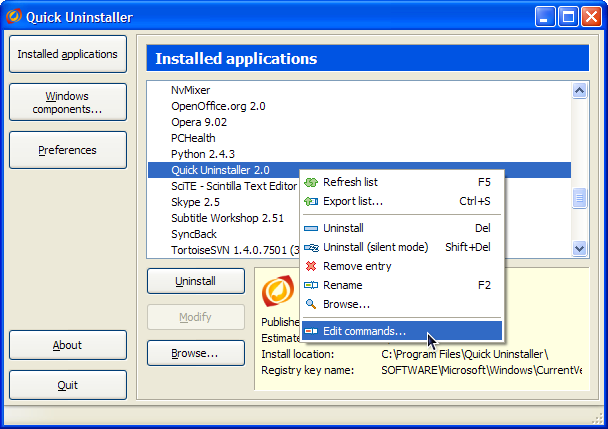Pick Rename in the context menu

pyautogui.click(x=402, y=285)
